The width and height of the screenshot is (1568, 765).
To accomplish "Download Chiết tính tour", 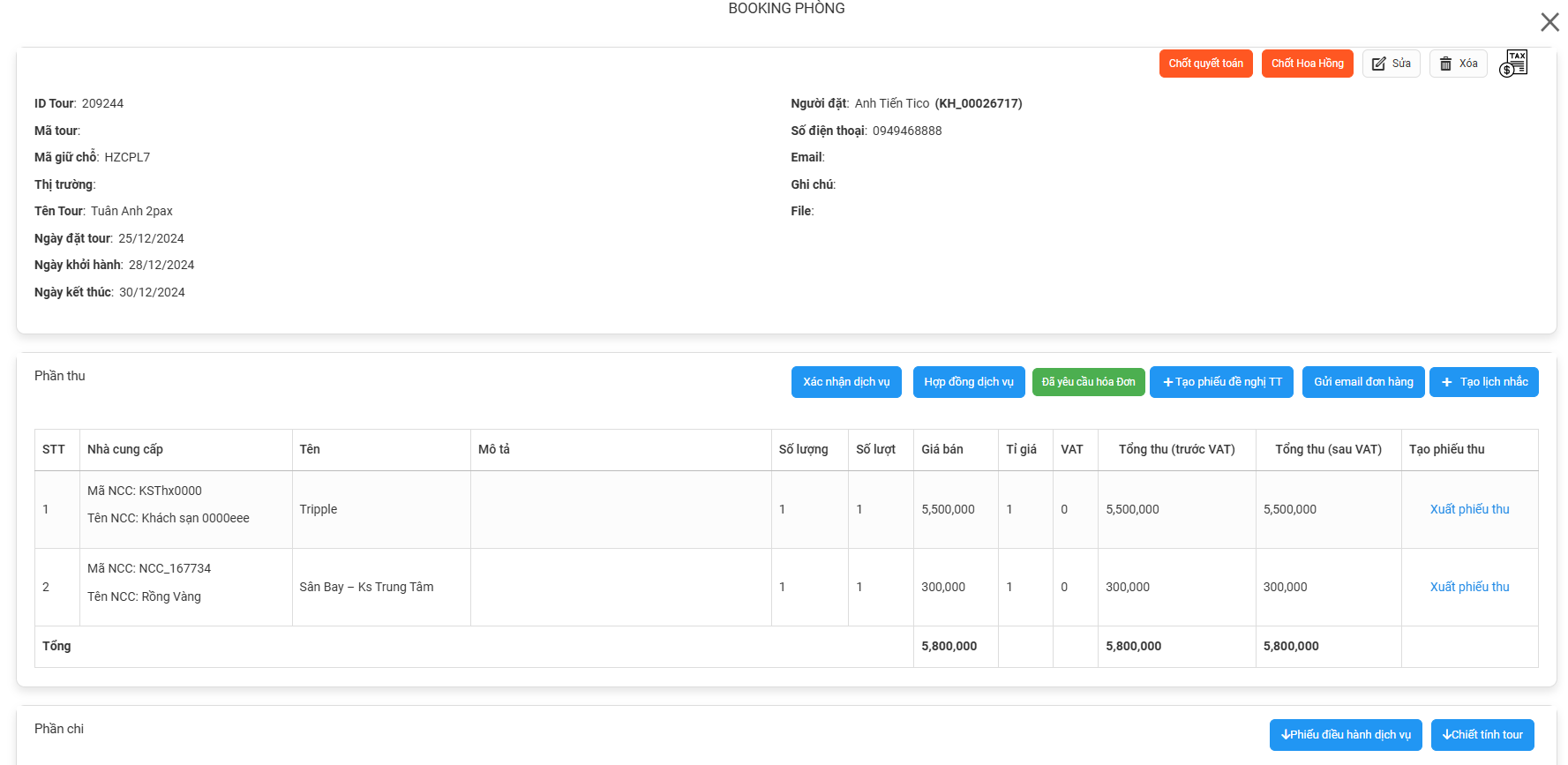I will click(x=1482, y=735).
